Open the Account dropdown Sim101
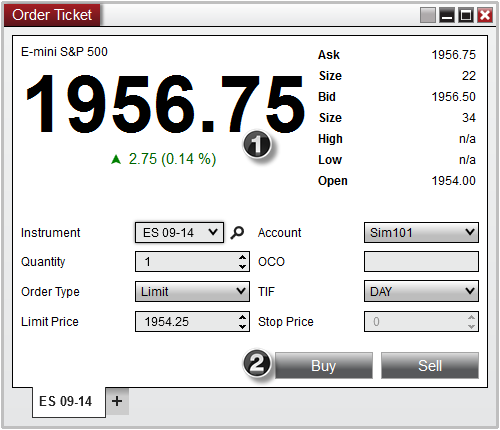 pyautogui.click(x=421, y=233)
